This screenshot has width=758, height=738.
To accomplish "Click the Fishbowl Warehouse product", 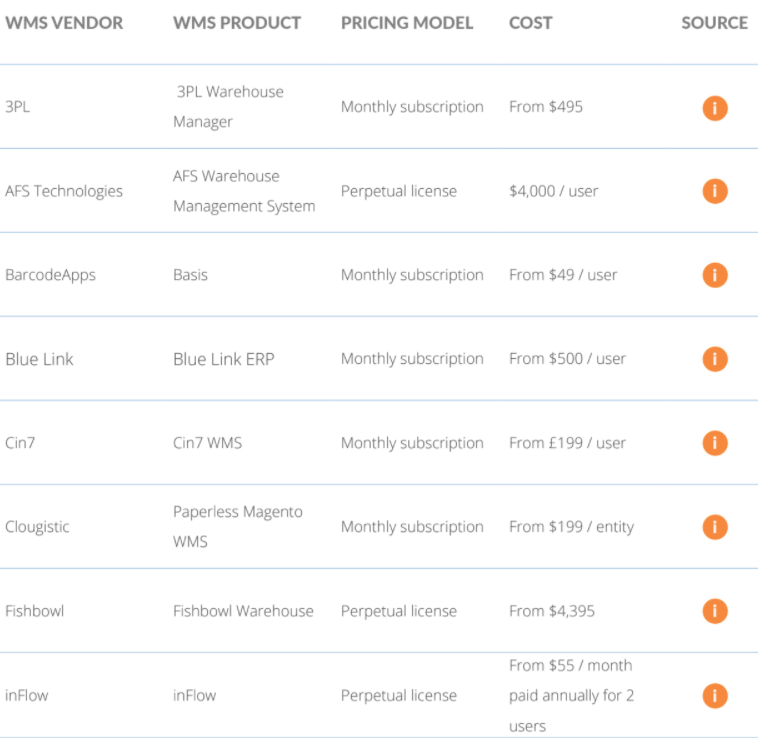I will click(x=243, y=611).
